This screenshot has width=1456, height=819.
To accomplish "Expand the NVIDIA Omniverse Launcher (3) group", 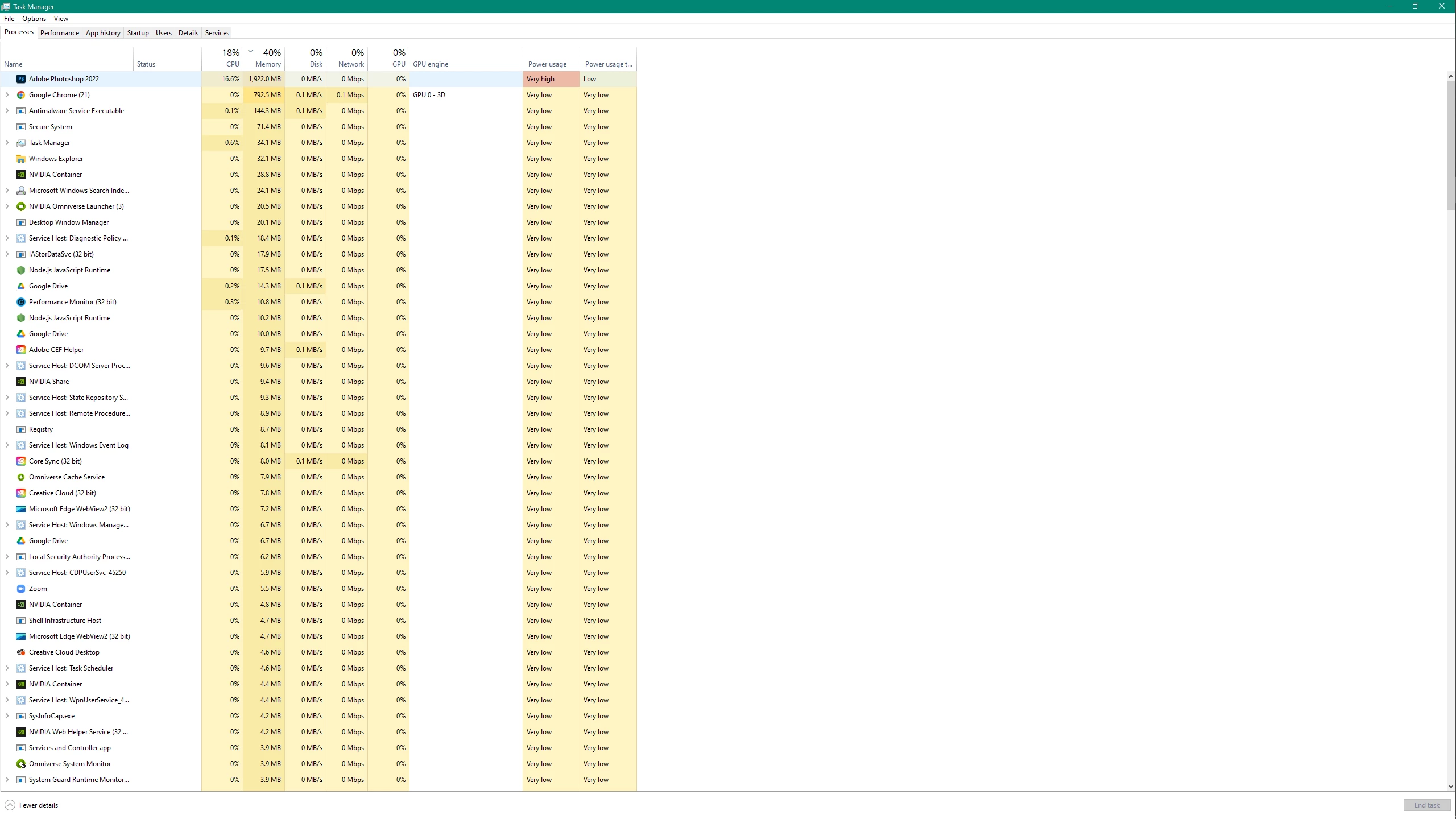I will (x=7, y=206).
